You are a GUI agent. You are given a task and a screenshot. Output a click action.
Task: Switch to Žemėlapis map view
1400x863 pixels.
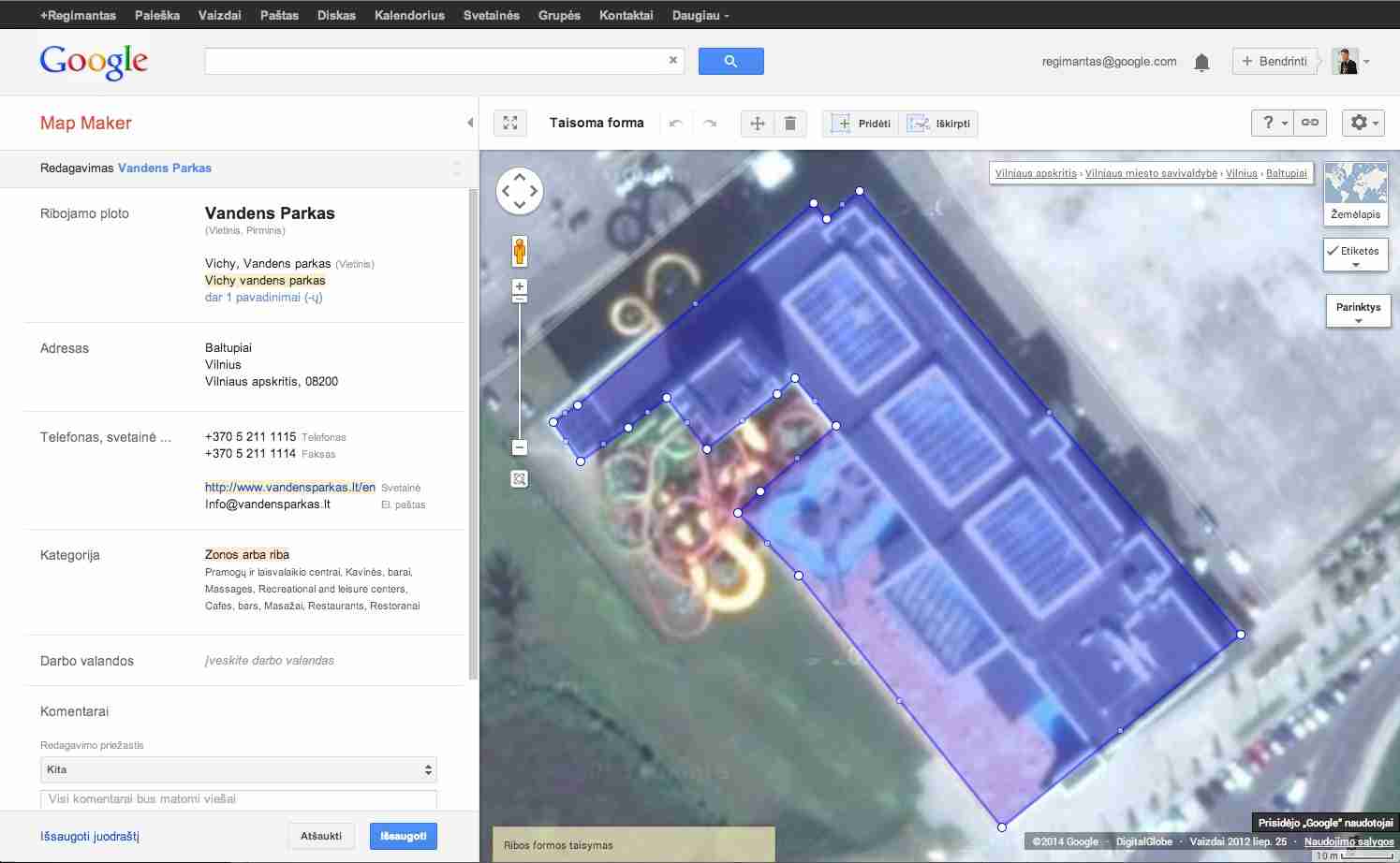[1355, 194]
